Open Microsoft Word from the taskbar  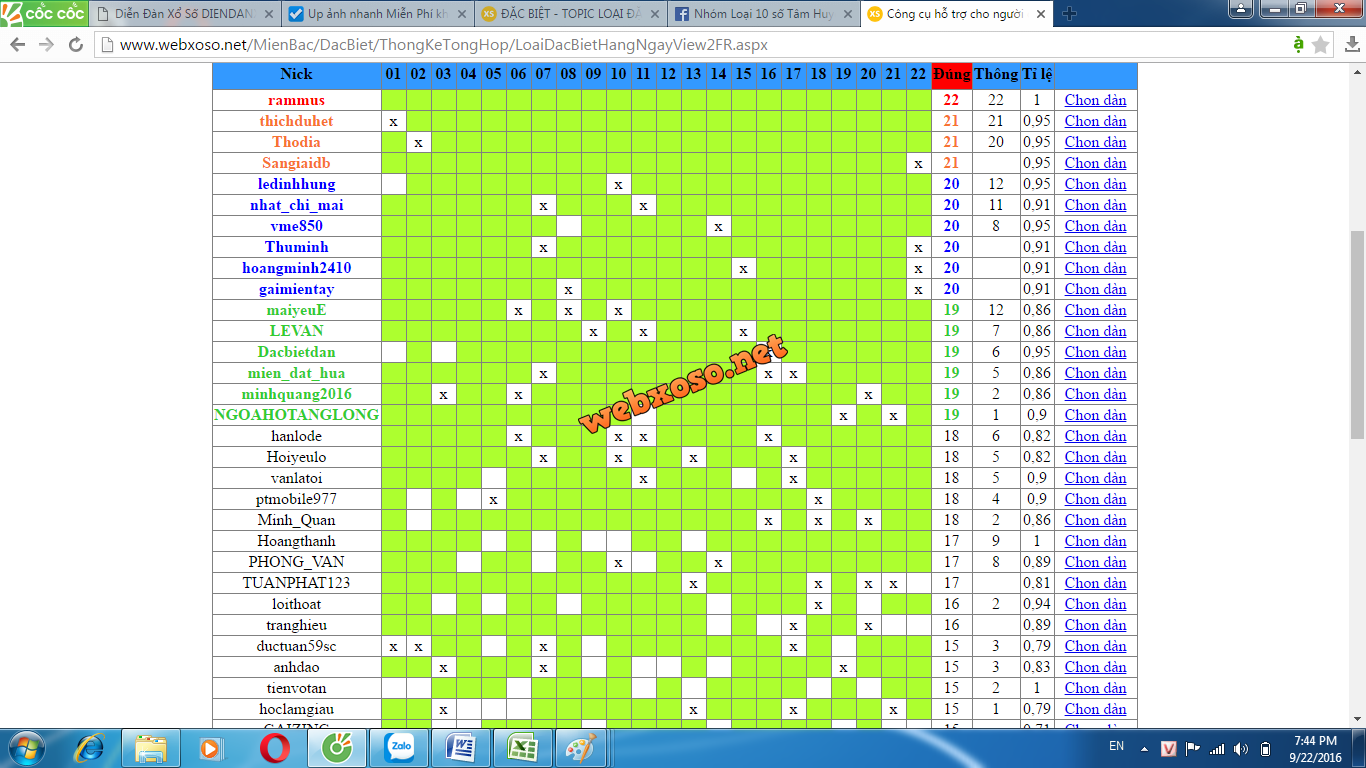(x=461, y=747)
